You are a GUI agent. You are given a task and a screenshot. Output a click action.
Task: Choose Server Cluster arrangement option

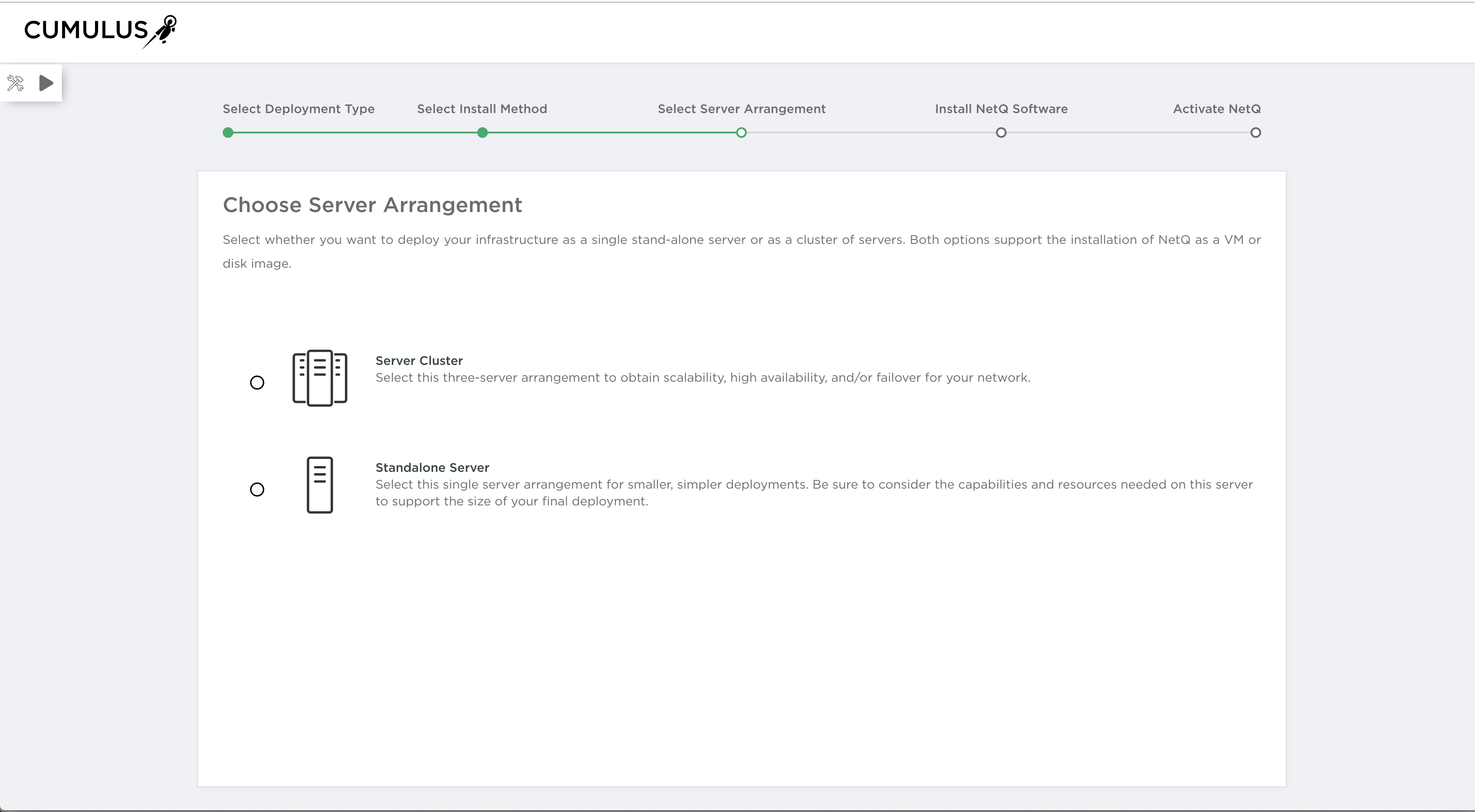[257, 383]
